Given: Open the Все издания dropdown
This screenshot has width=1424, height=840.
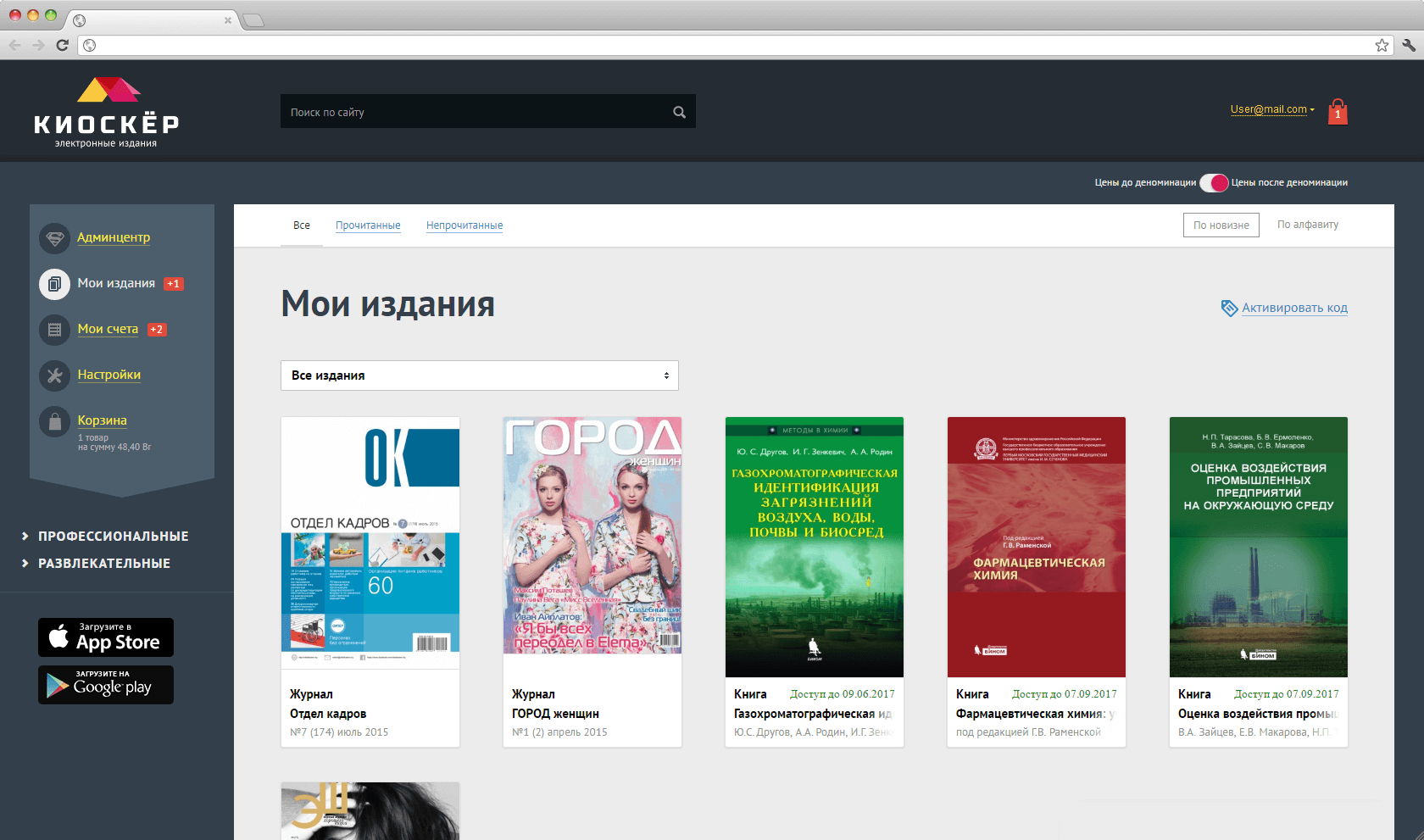Looking at the screenshot, I should coord(479,375).
